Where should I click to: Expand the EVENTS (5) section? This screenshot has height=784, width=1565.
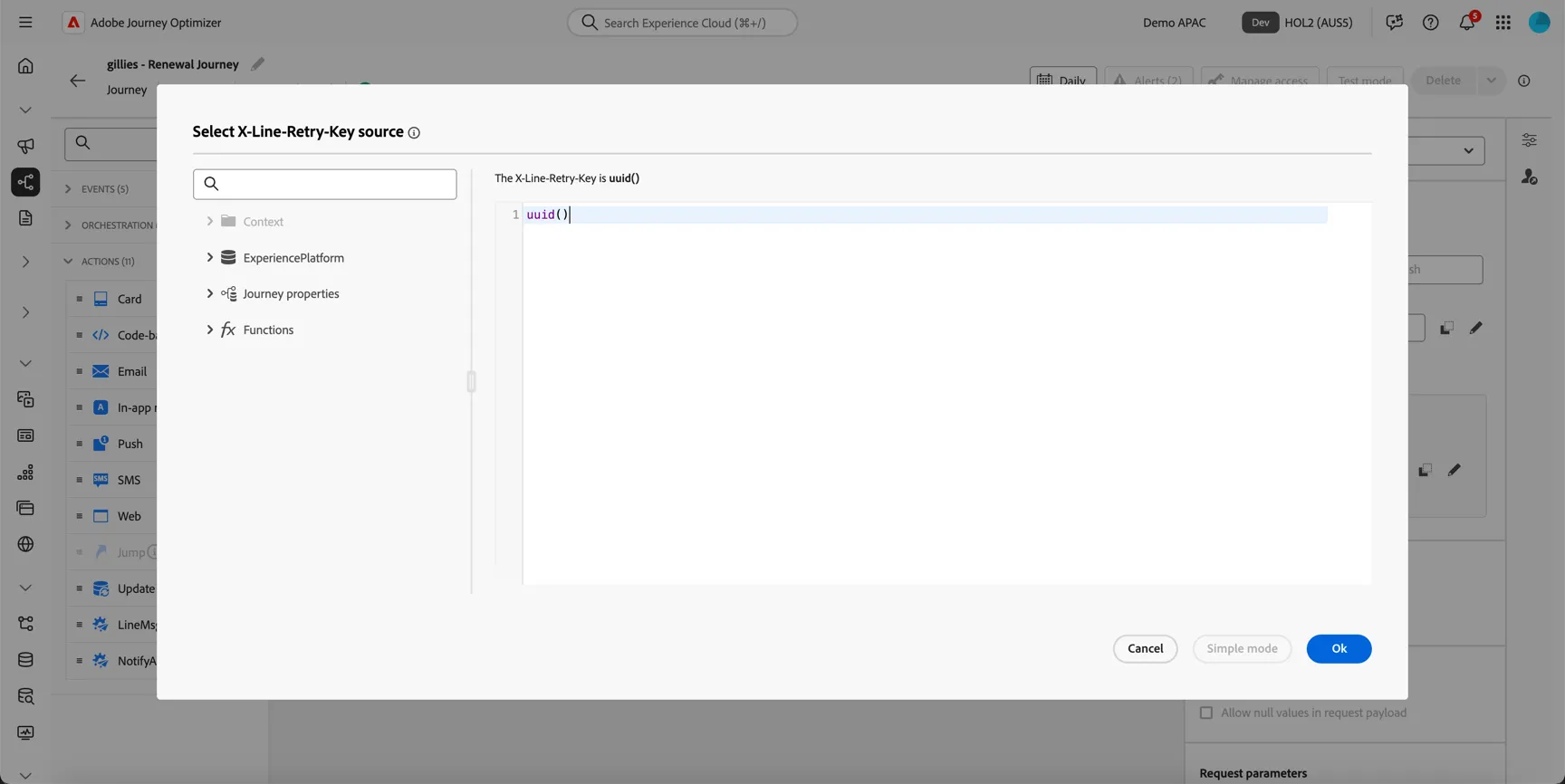tap(68, 189)
